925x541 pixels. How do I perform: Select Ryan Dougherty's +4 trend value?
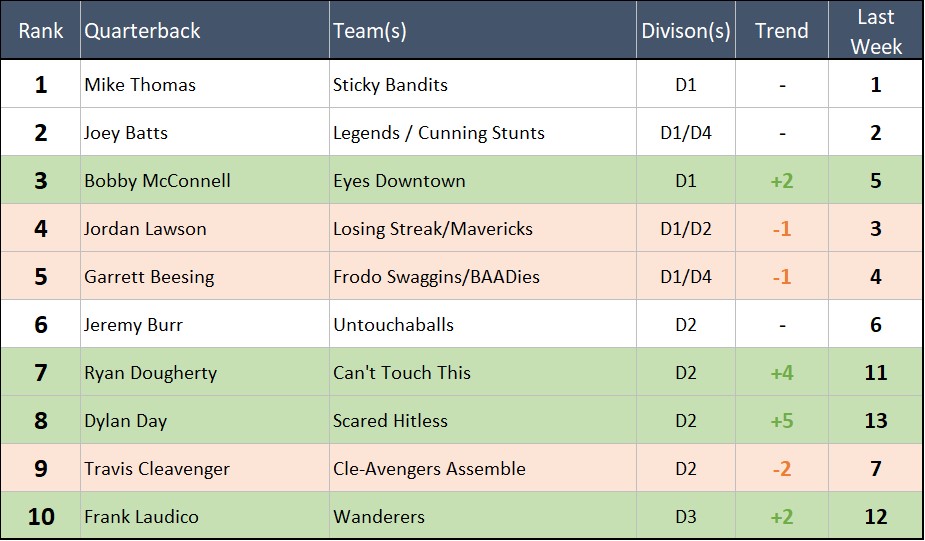(781, 373)
